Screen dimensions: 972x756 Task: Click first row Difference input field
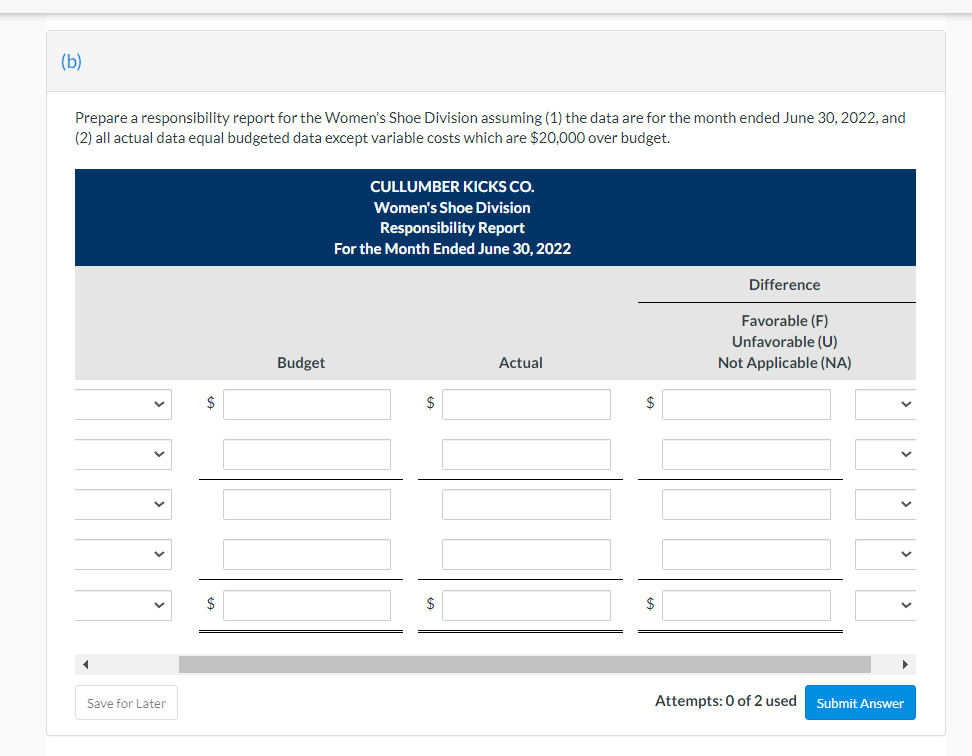pyautogui.click(x=746, y=404)
